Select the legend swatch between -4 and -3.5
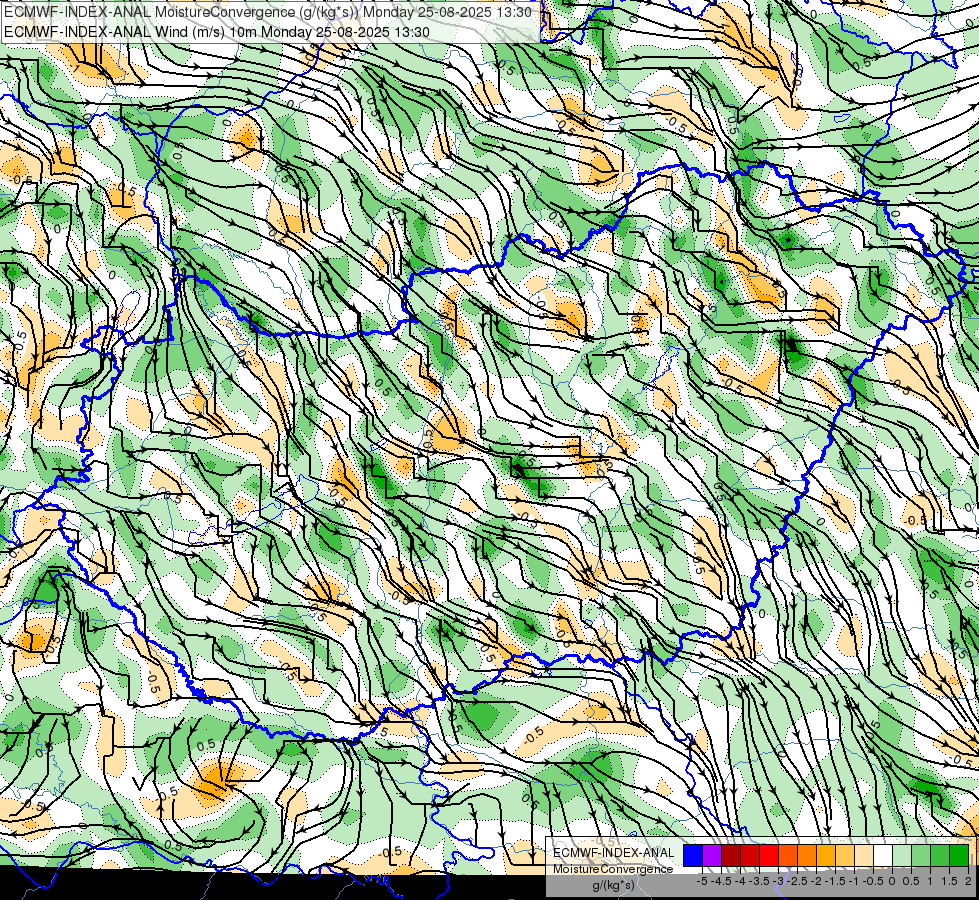This screenshot has height=900, width=979. coord(750,855)
